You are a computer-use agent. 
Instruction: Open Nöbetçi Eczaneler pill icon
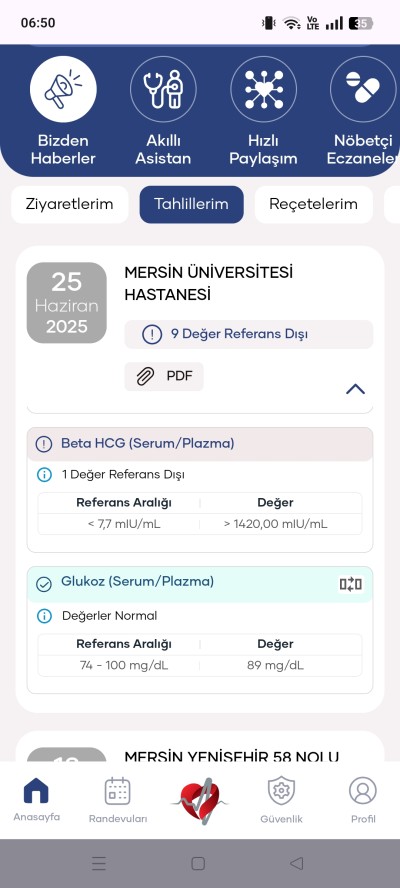point(364,89)
